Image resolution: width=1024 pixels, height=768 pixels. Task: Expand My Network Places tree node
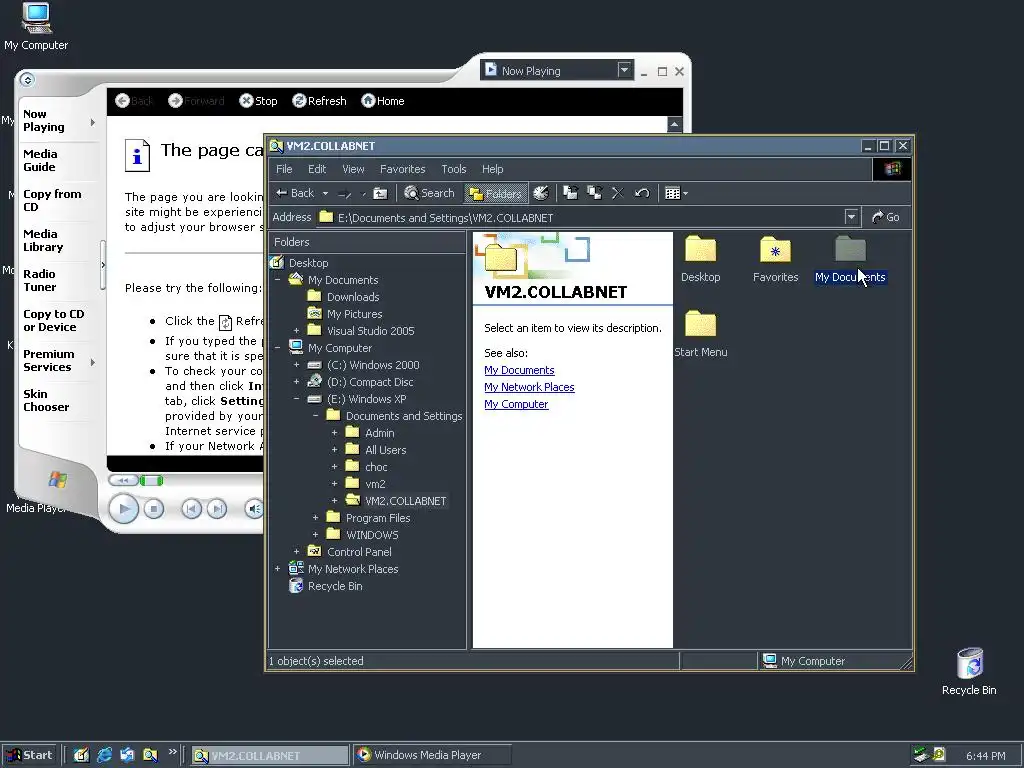tap(278, 568)
